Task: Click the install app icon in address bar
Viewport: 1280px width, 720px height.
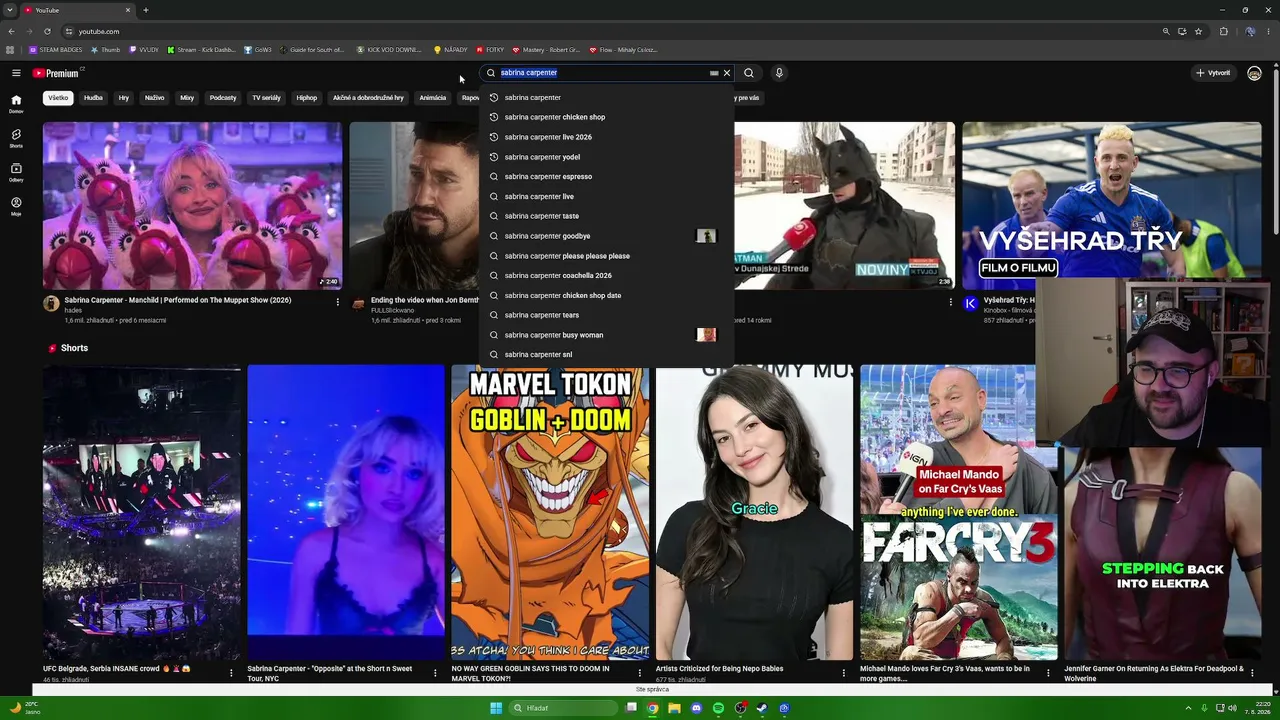Action: point(1182,31)
